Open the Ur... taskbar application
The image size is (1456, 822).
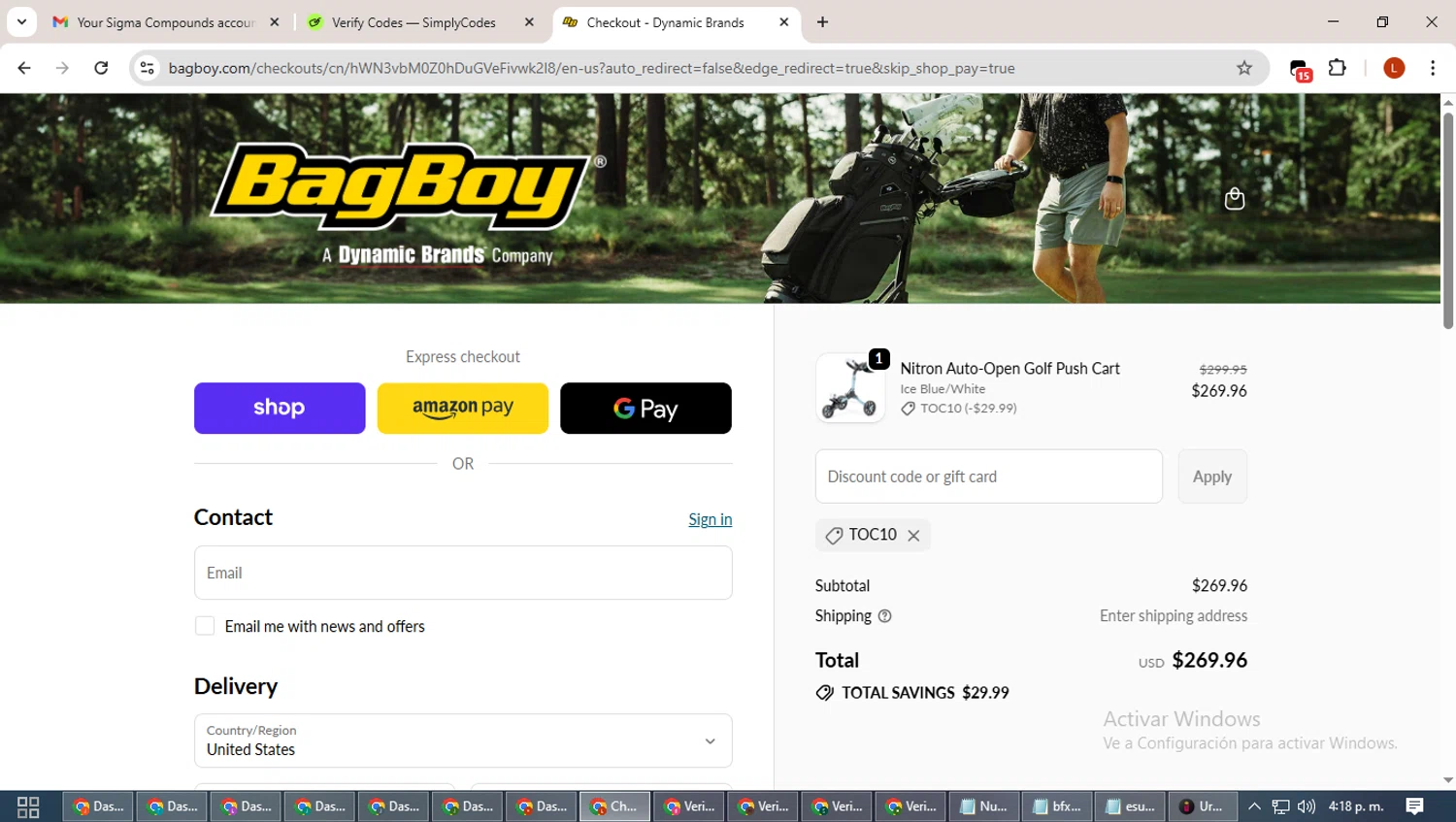(x=1203, y=806)
